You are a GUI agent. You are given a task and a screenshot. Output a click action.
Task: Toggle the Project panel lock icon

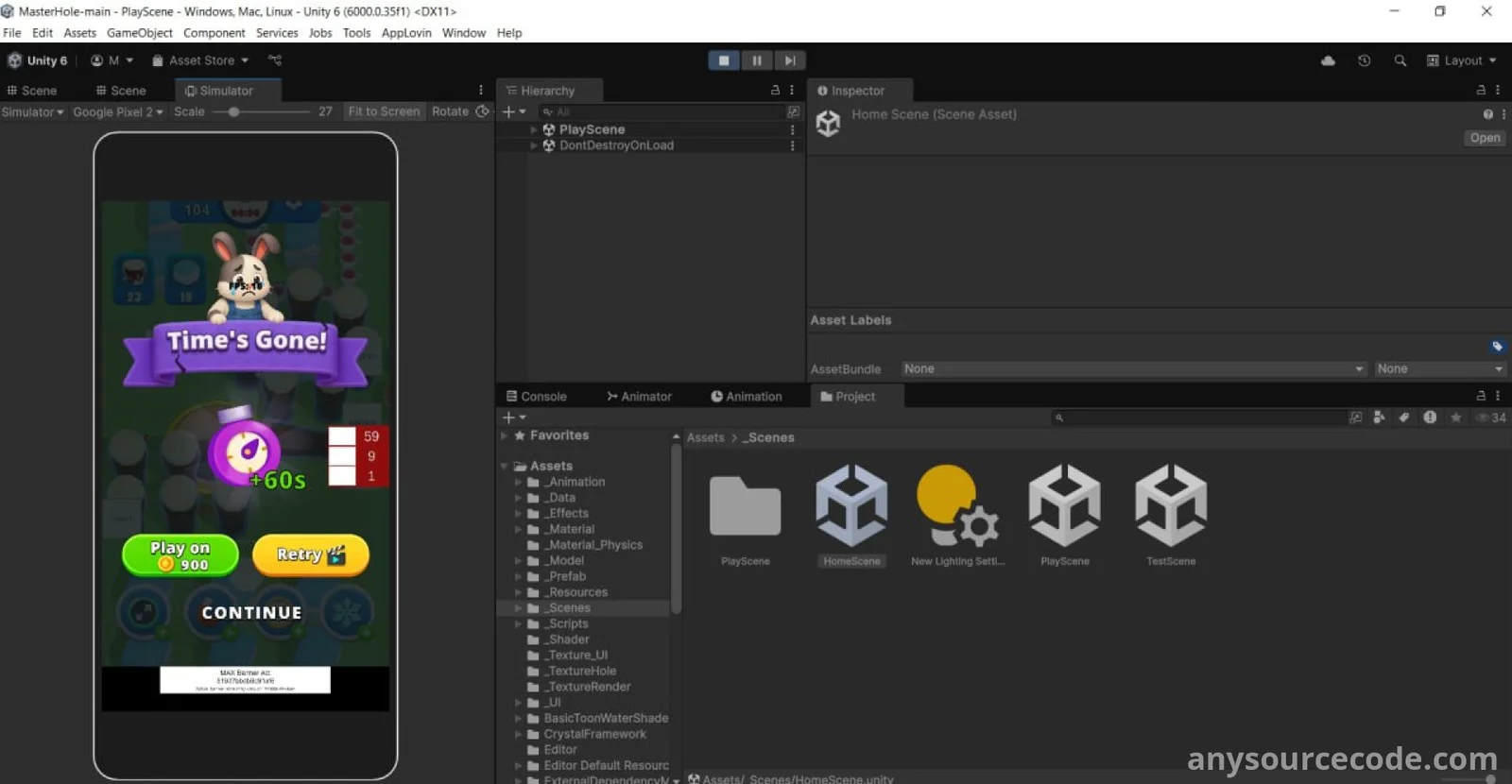point(1481,397)
